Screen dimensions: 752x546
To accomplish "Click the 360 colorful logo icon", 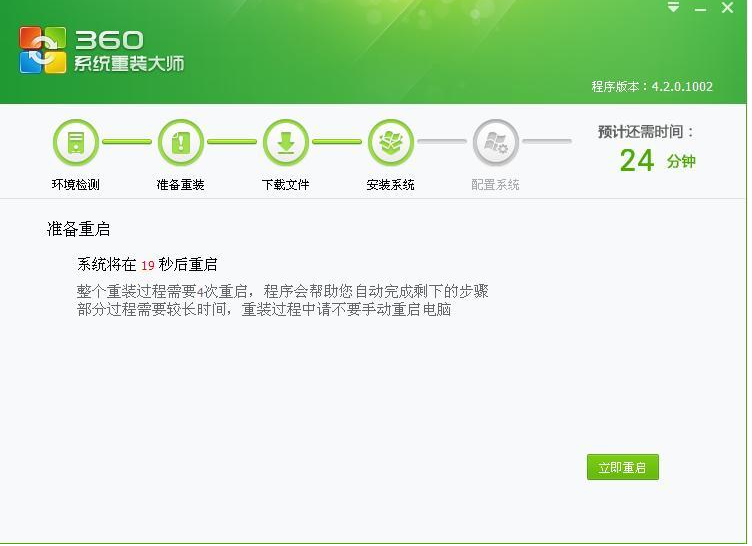I will click(42, 49).
